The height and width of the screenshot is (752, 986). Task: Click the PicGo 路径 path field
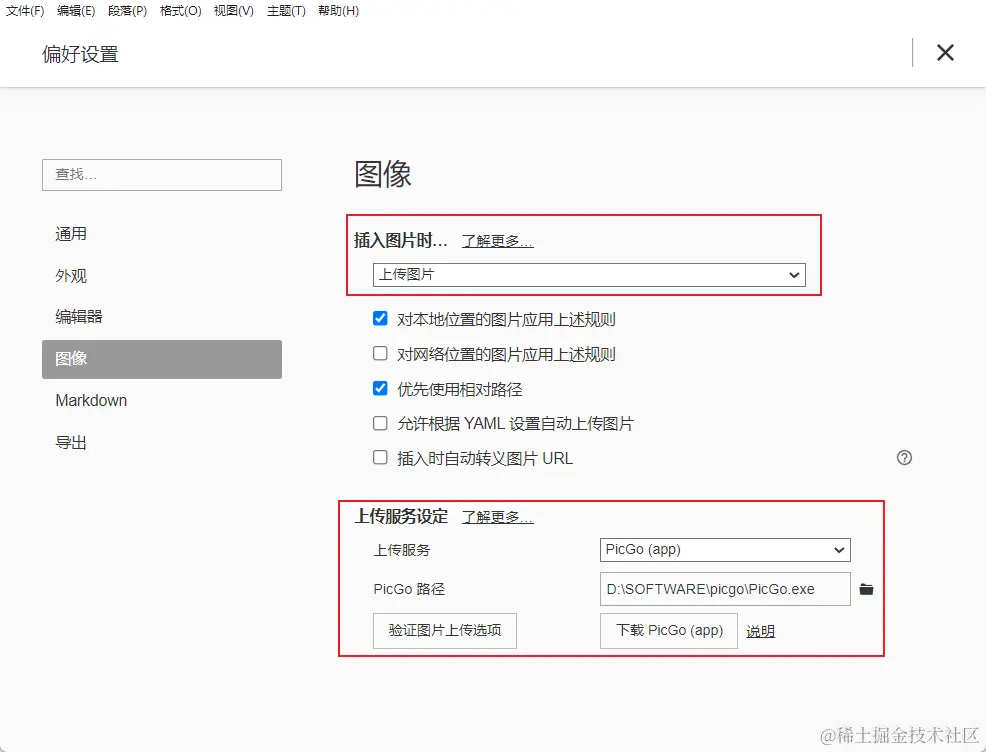[x=725, y=589]
